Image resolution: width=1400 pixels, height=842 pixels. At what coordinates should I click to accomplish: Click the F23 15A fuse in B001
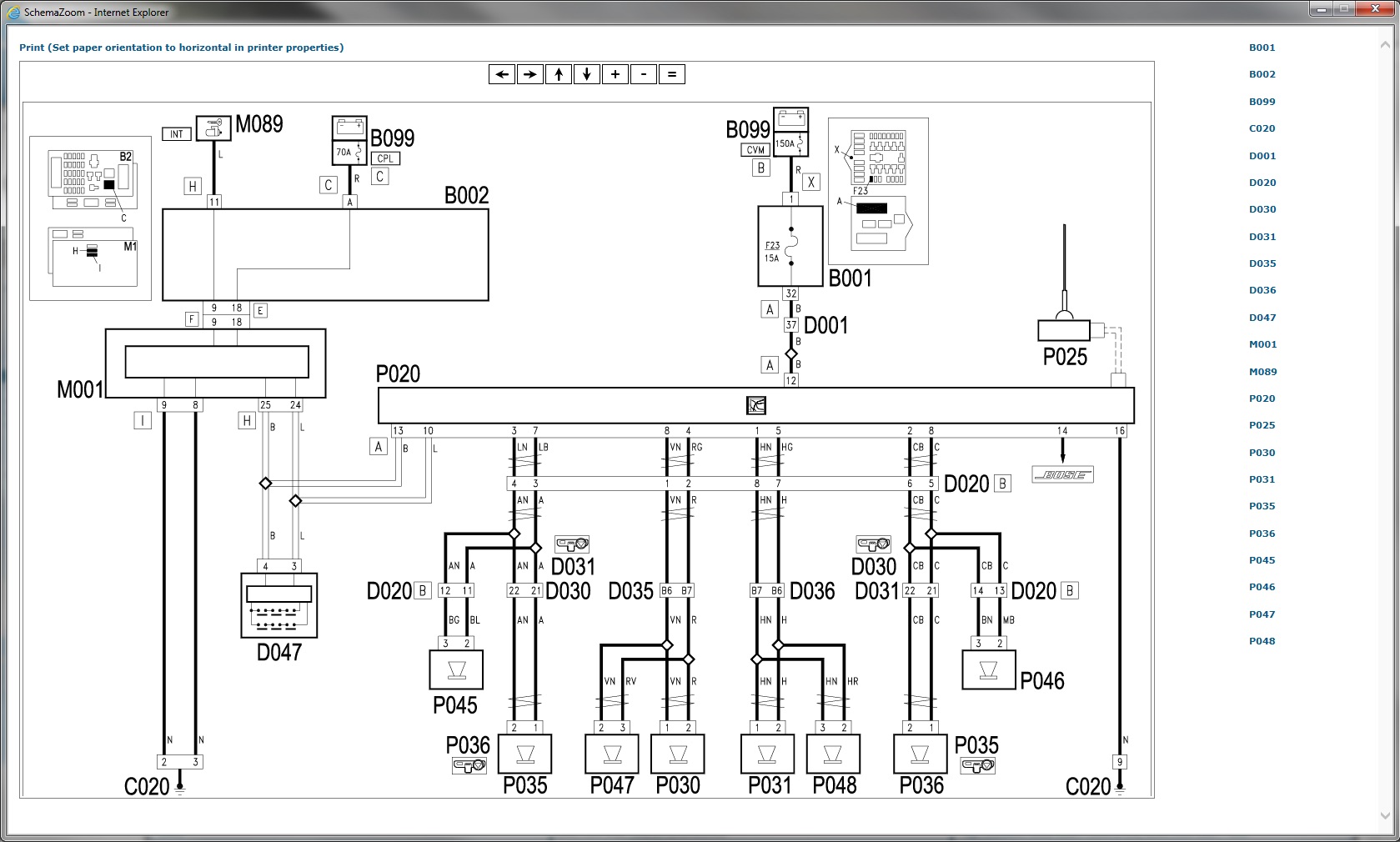point(790,246)
